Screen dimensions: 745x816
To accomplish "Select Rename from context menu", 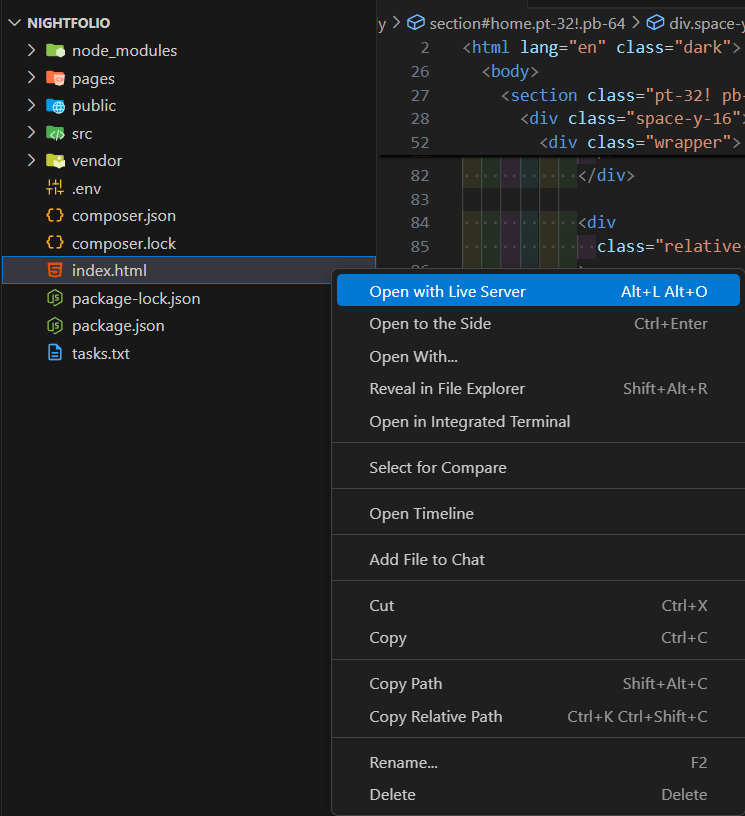I will (403, 763).
